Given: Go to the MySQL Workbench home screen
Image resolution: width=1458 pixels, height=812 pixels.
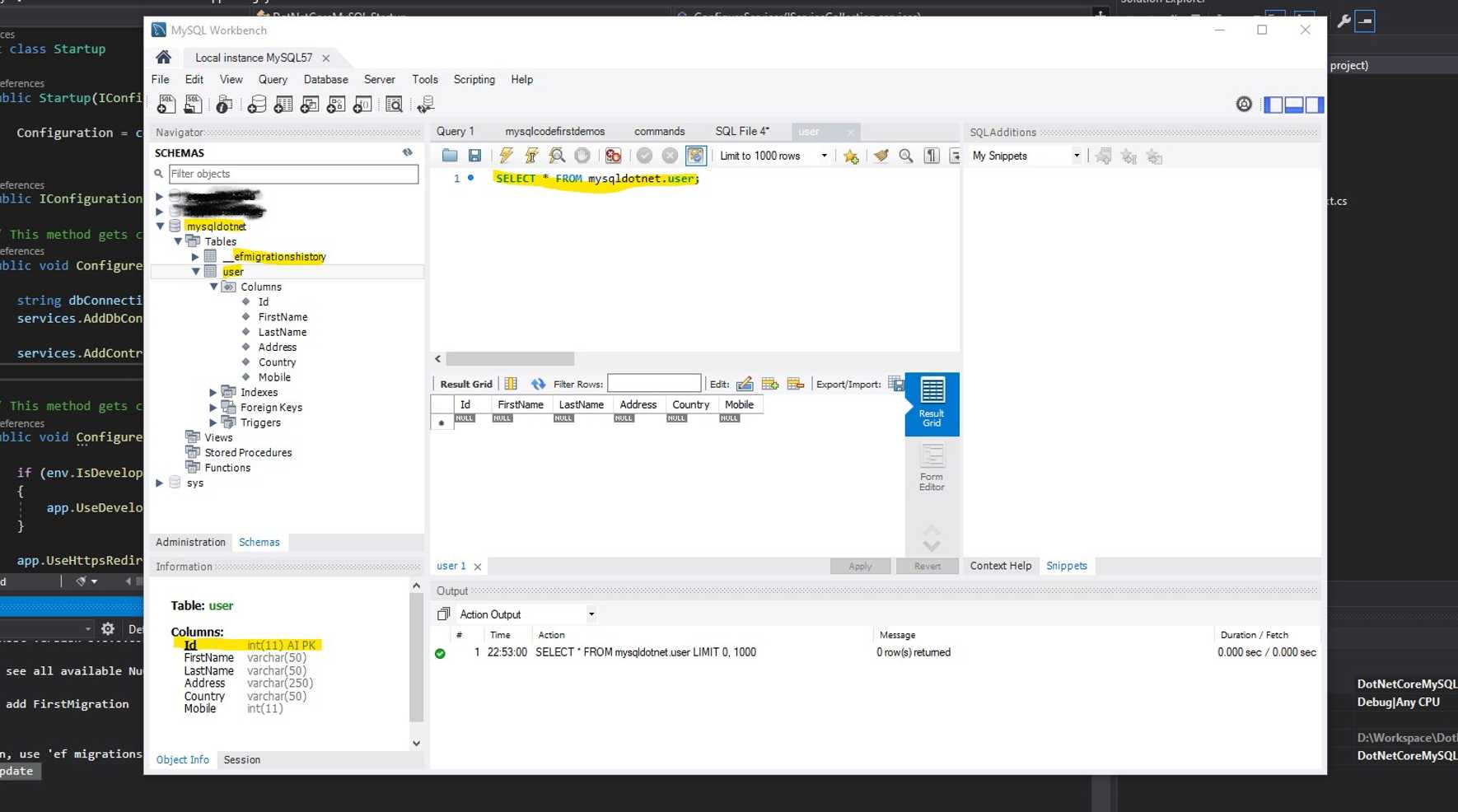Looking at the screenshot, I should [163, 58].
